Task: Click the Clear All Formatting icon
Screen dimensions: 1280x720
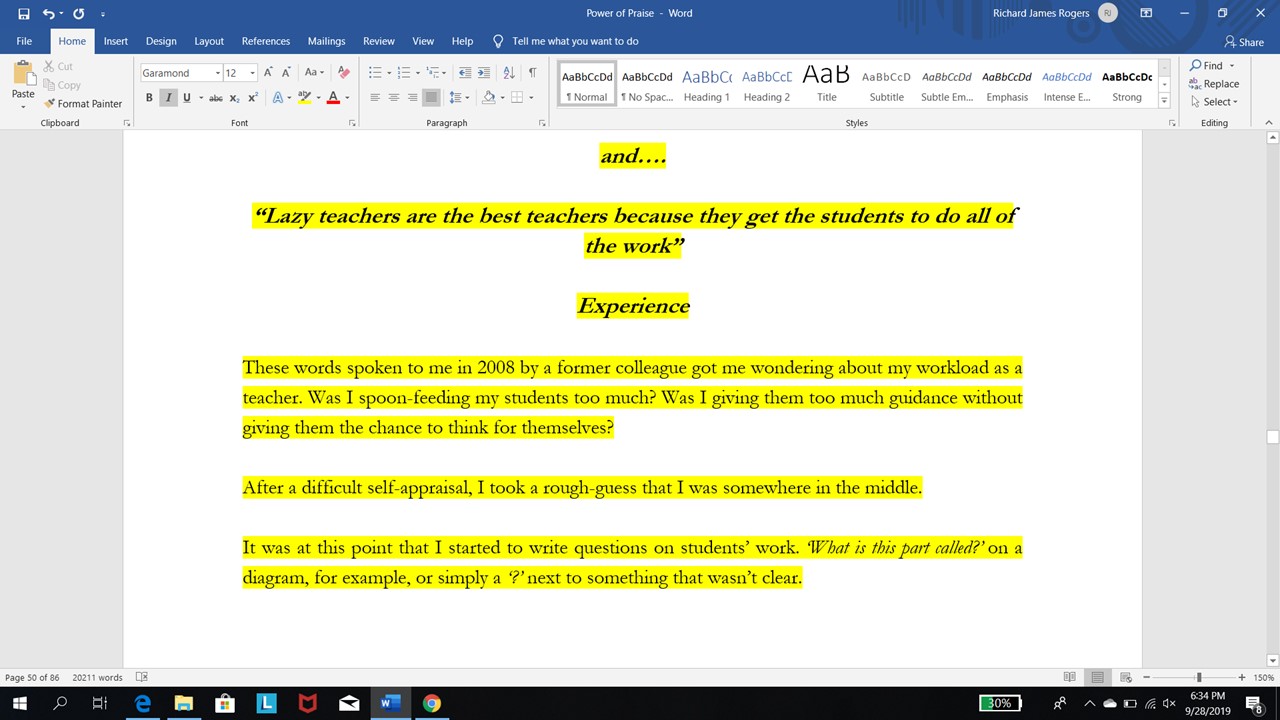Action: (344, 73)
